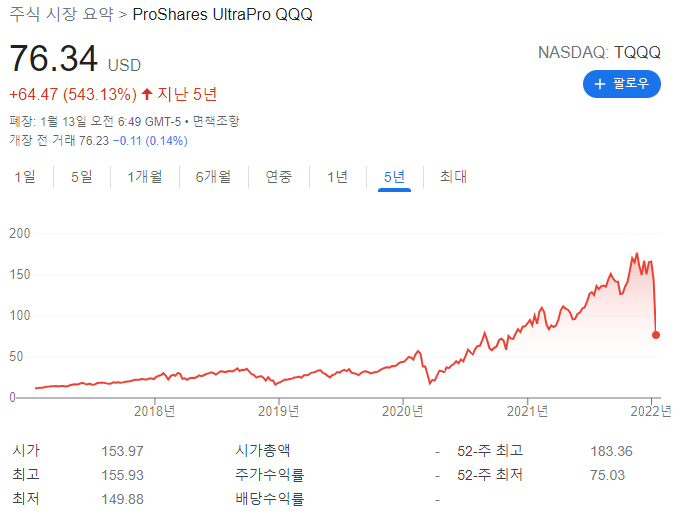Switch to the 1개월 chart range
The width and height of the screenshot is (690, 522).
tap(145, 177)
